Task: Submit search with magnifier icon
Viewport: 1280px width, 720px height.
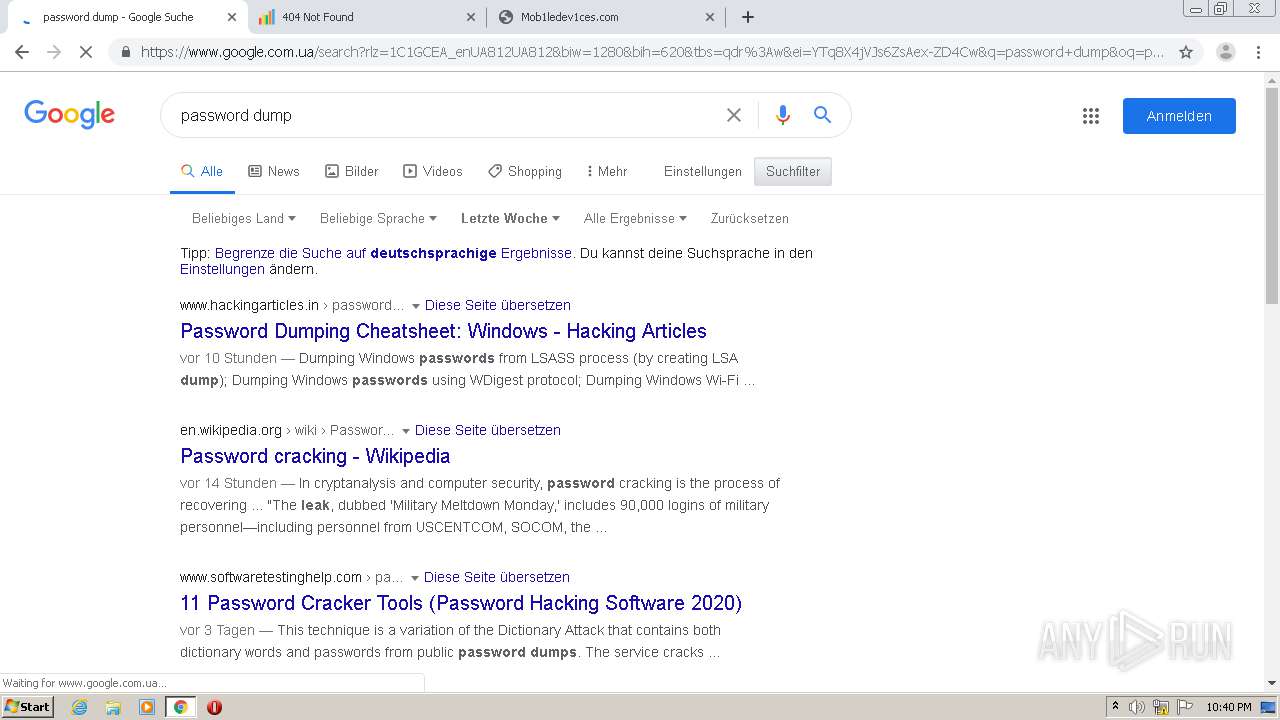Action: tap(822, 115)
